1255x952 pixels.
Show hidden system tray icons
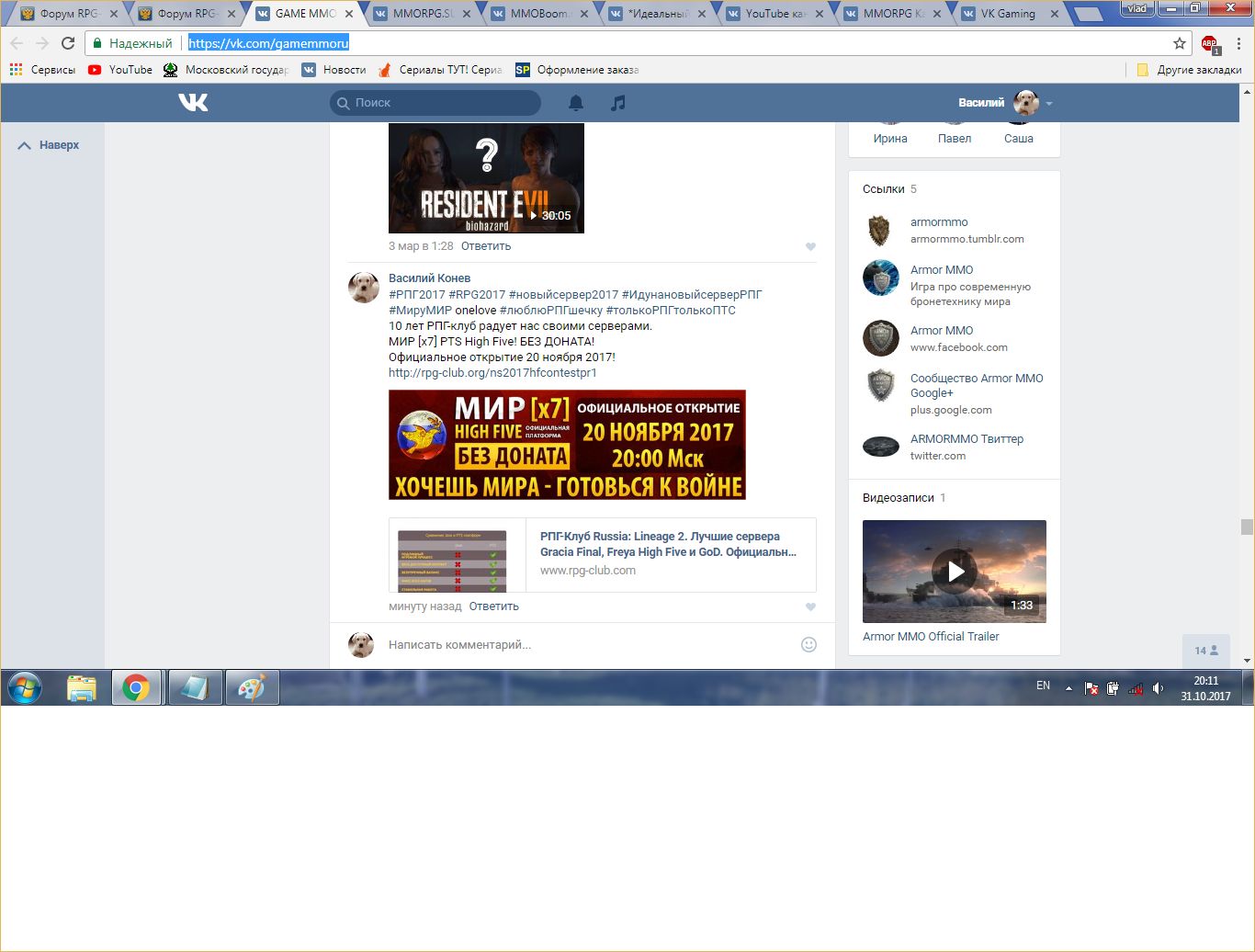(x=1068, y=688)
